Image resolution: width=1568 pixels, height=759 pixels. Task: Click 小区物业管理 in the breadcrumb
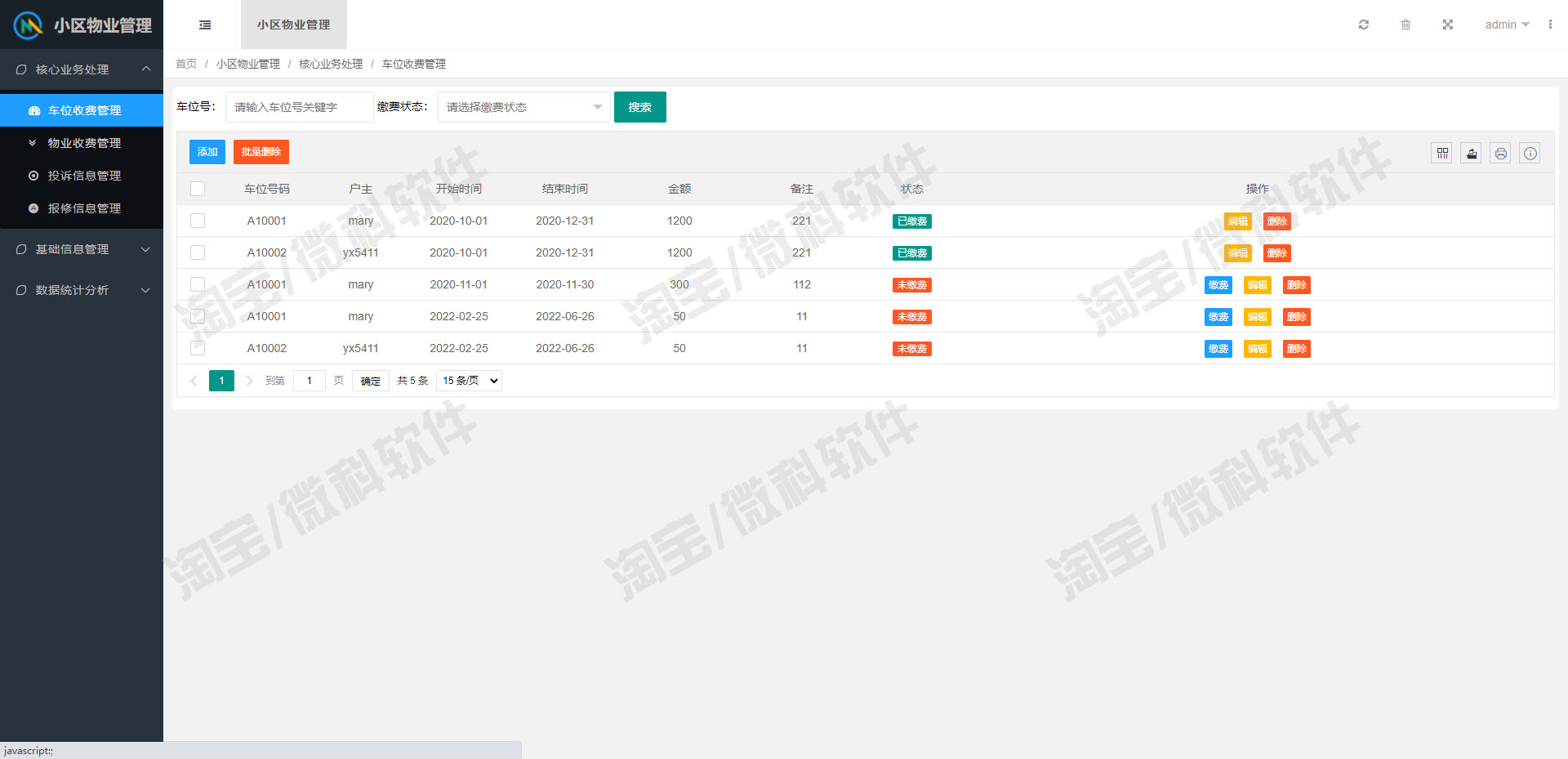248,64
